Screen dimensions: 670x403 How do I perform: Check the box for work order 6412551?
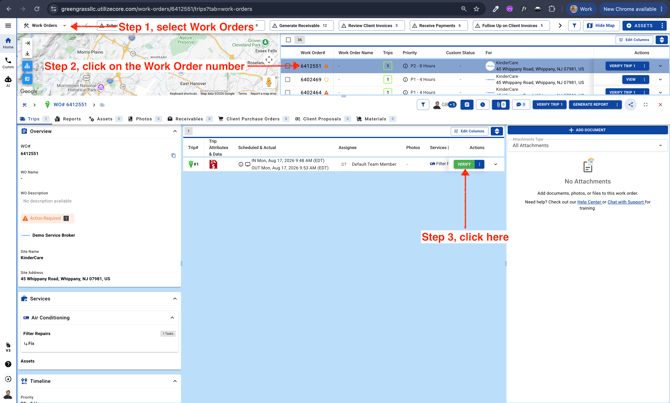coord(288,66)
